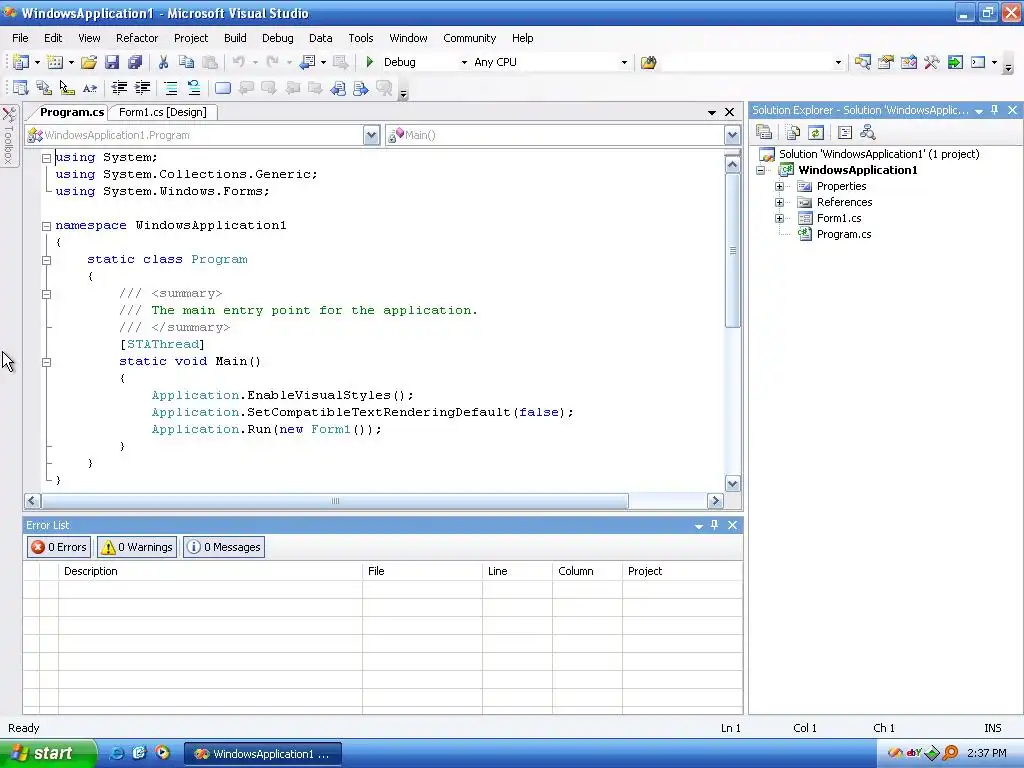Screen dimensions: 1024x768
Task: Open the Command Window toolbar icon
Action: pyautogui.click(x=978, y=62)
